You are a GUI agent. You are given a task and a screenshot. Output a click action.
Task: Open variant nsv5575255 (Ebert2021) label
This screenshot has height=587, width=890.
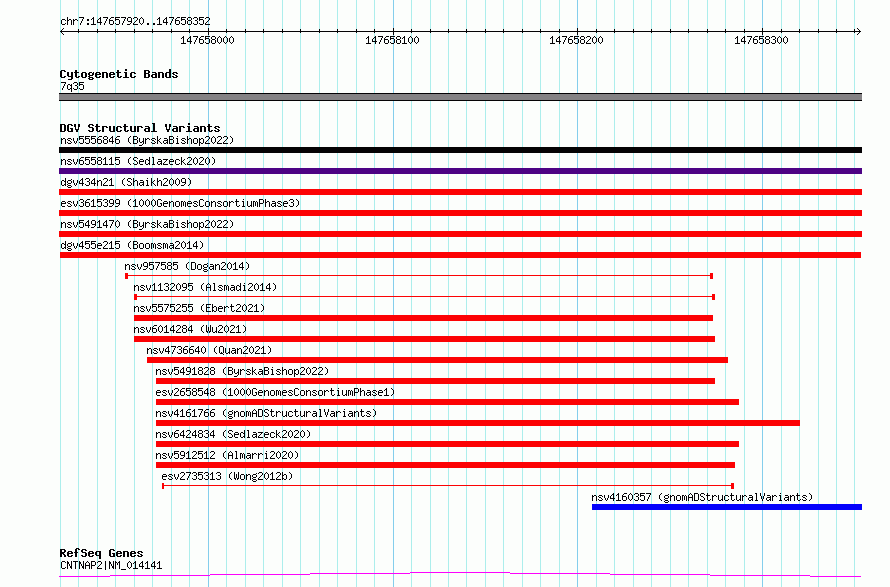tap(199, 308)
